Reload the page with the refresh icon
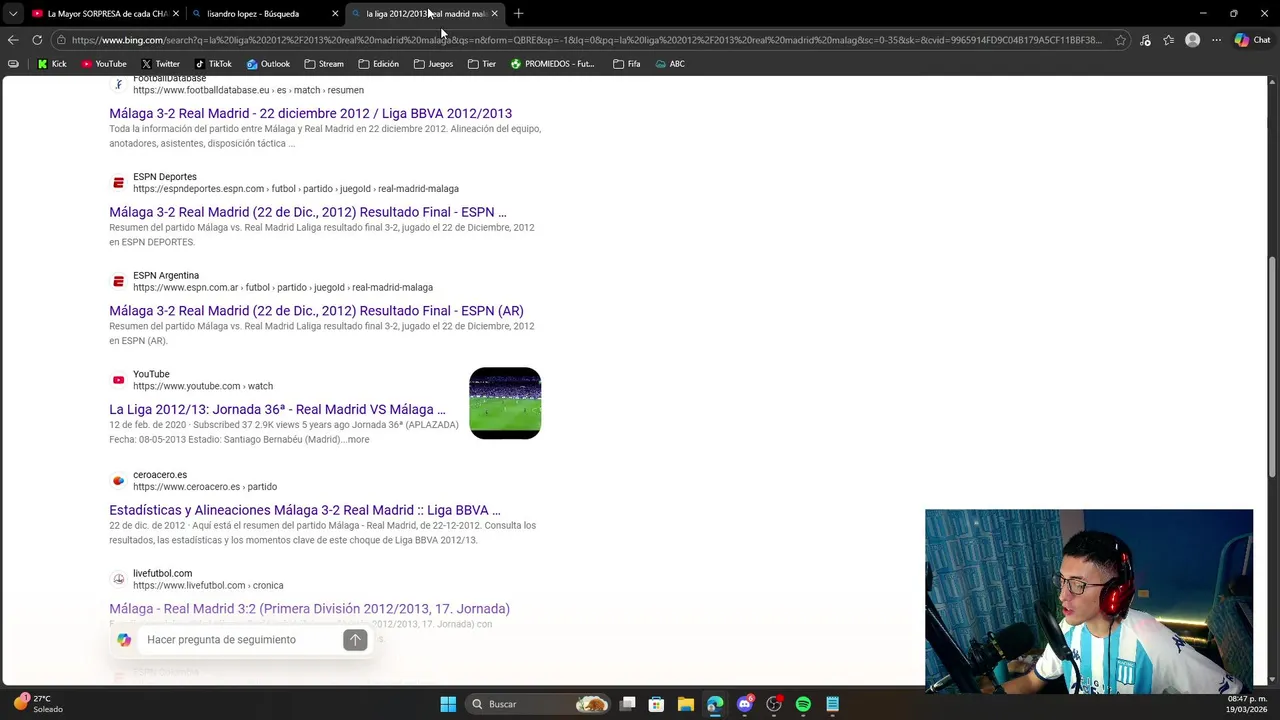 [37, 40]
